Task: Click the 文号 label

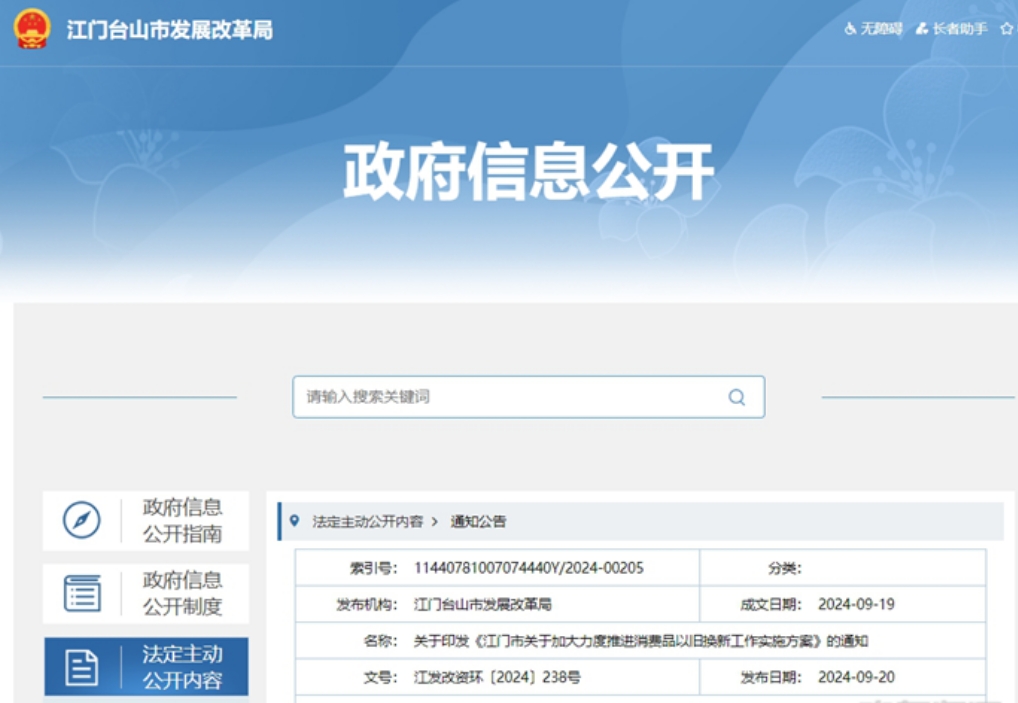Action: click(380, 677)
